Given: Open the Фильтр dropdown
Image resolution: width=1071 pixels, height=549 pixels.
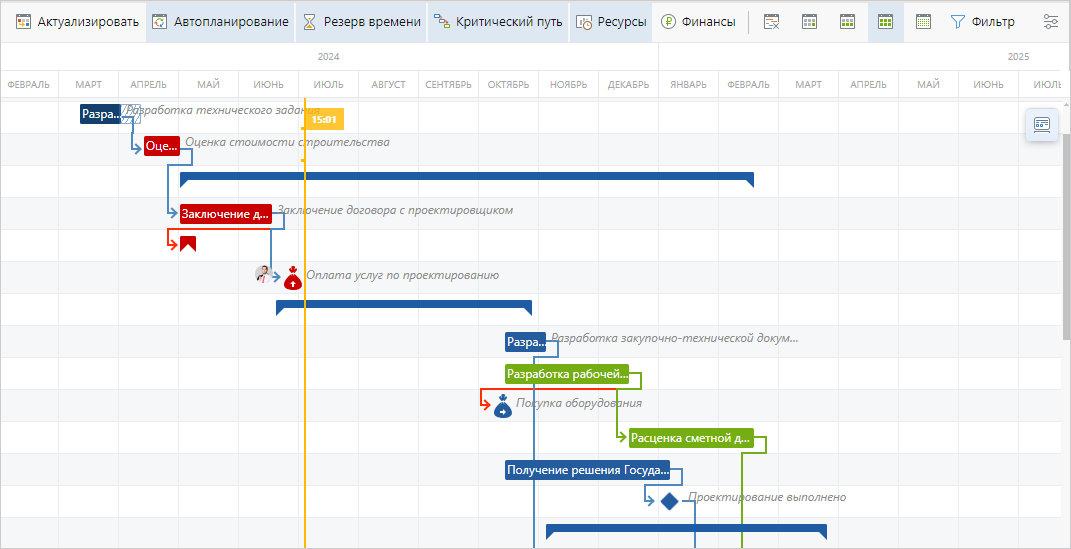Looking at the screenshot, I should tap(982, 22).
